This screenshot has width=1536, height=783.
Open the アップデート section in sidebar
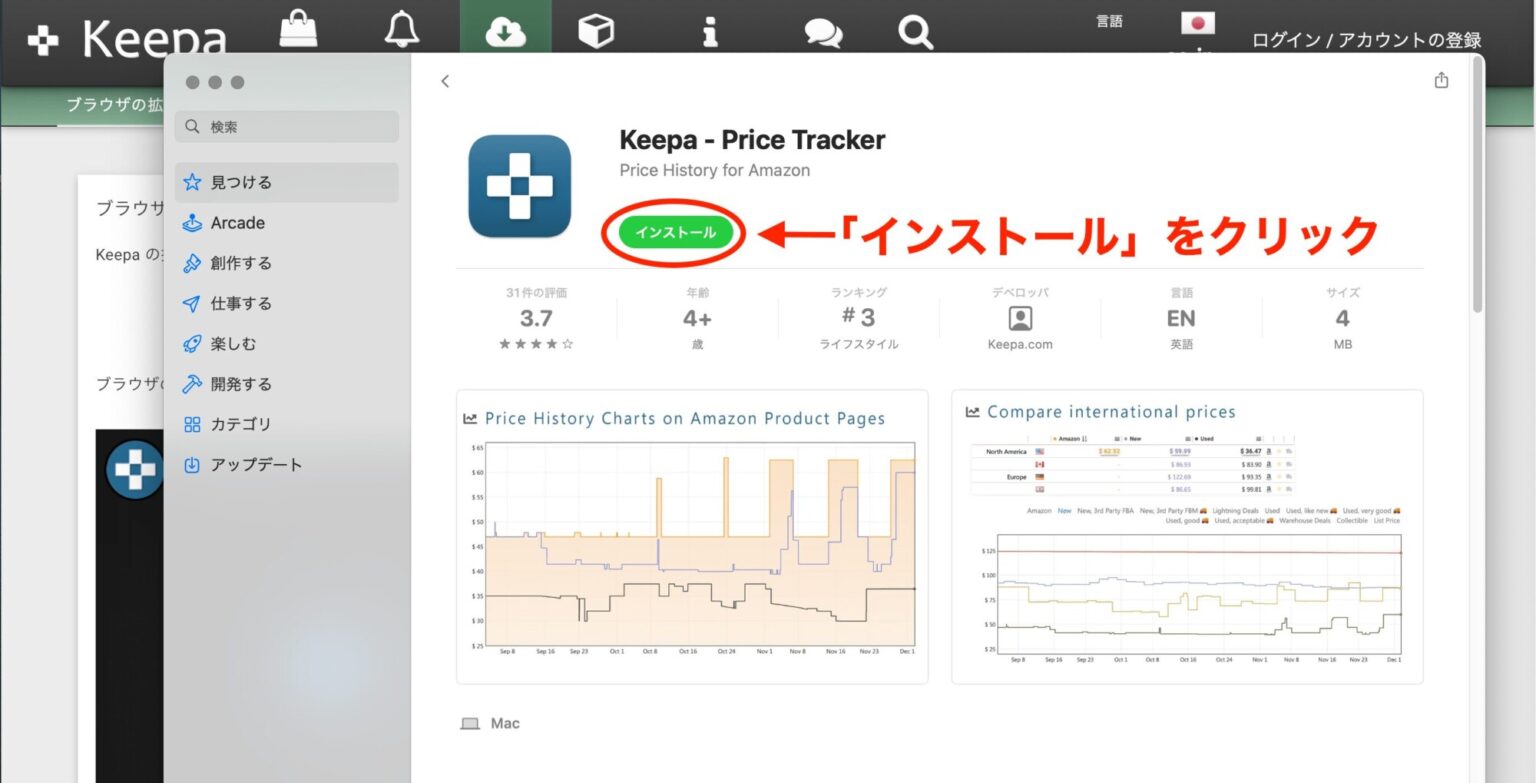250,464
